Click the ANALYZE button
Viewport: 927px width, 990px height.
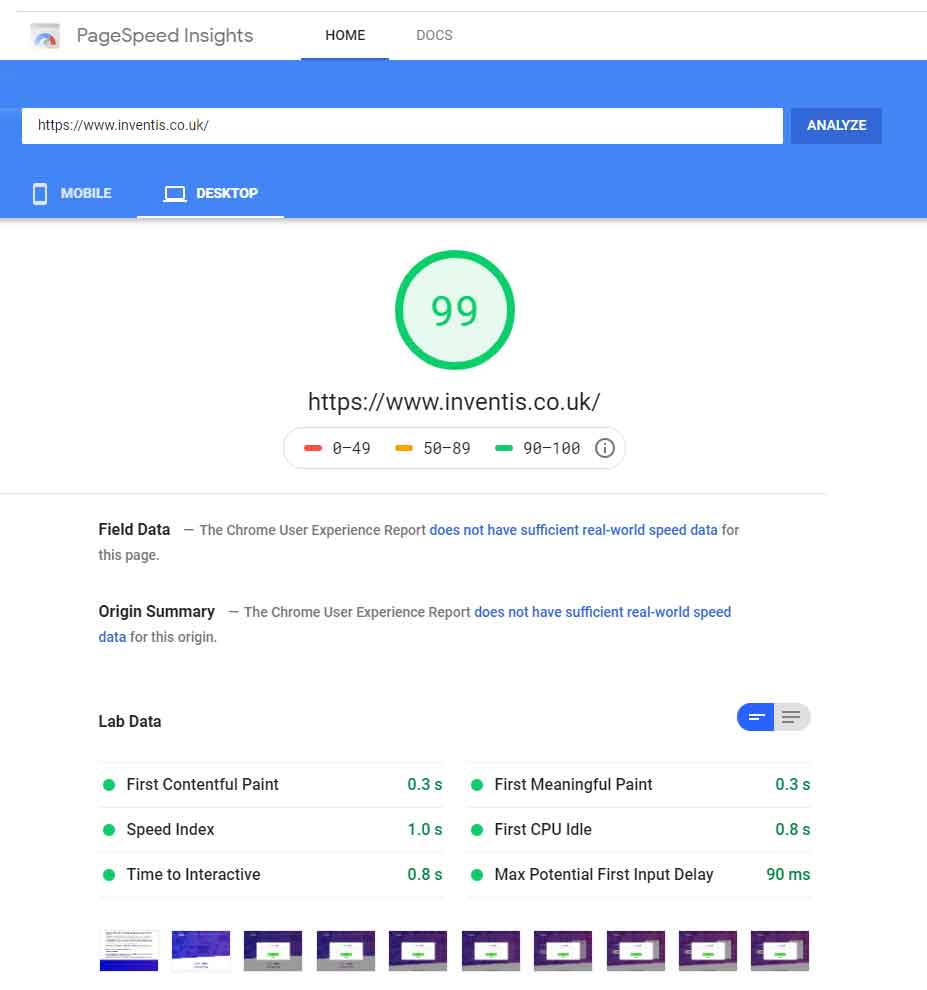[x=836, y=126]
